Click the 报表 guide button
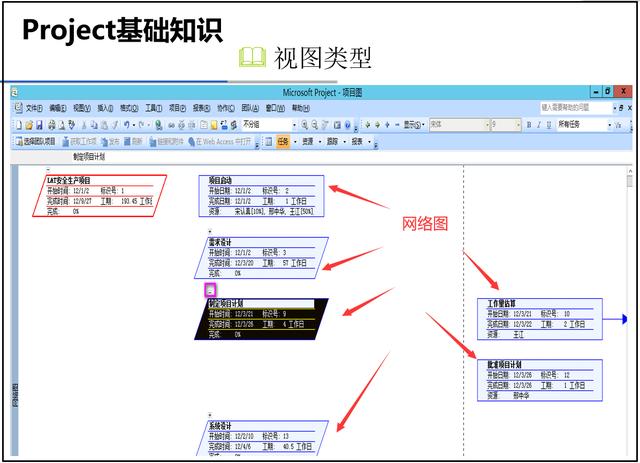 pyautogui.click(x=357, y=141)
